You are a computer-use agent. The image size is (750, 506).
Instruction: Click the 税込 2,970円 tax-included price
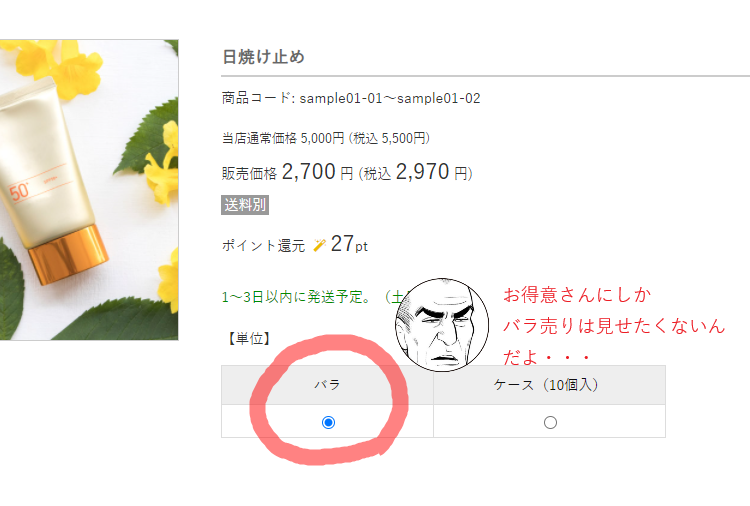[x=415, y=172]
